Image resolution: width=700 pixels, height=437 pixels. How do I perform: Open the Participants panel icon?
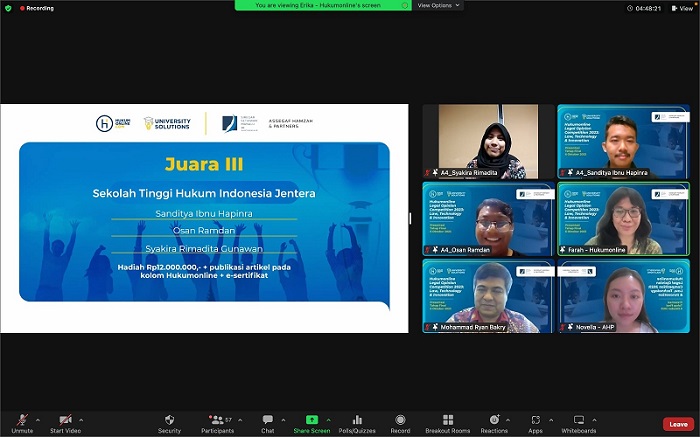point(217,420)
